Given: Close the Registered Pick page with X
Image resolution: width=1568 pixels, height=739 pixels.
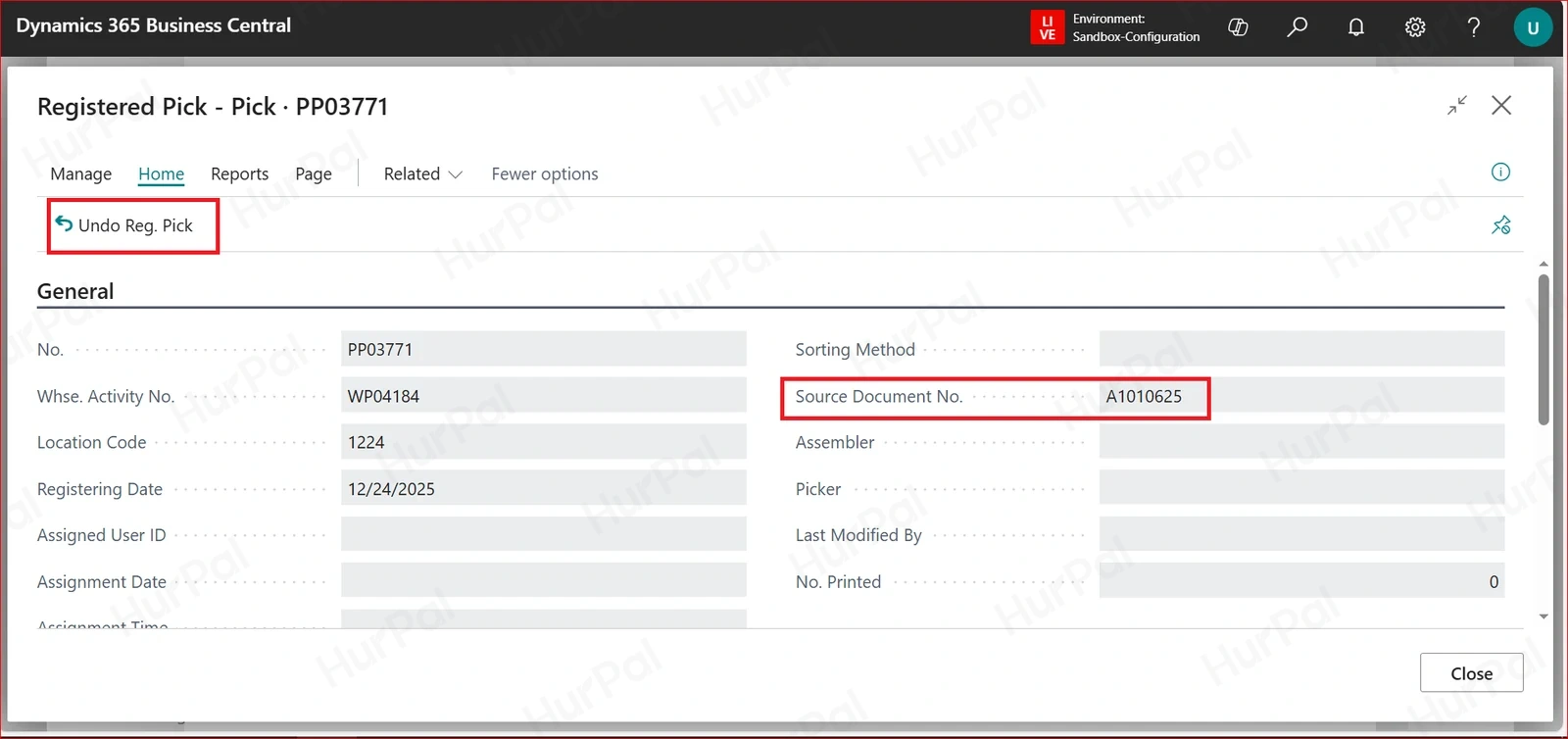Looking at the screenshot, I should point(1501,105).
